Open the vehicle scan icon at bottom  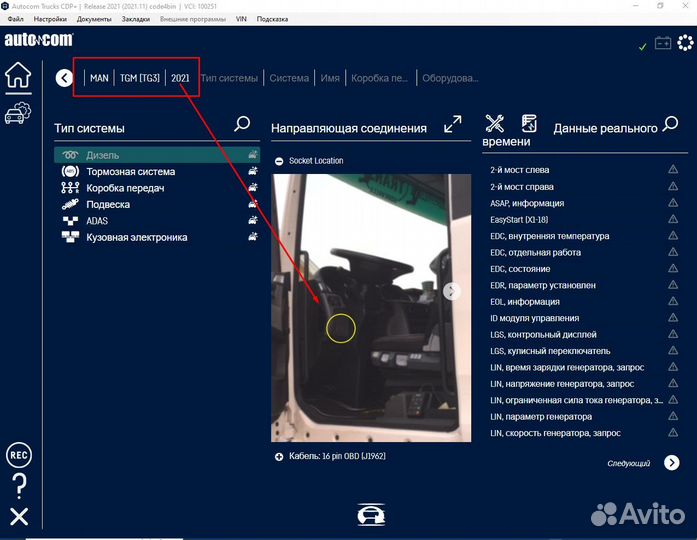point(371,515)
